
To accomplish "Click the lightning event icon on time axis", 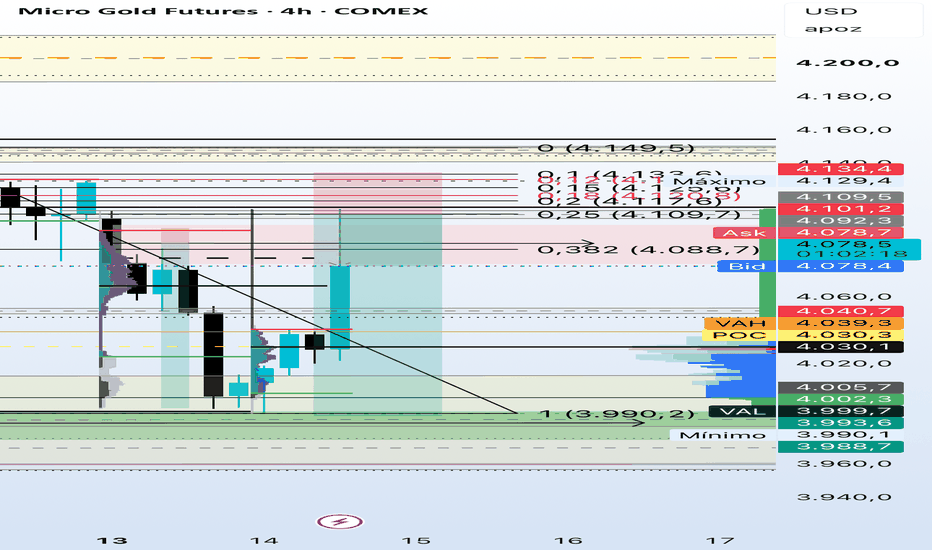I will pos(340,522).
